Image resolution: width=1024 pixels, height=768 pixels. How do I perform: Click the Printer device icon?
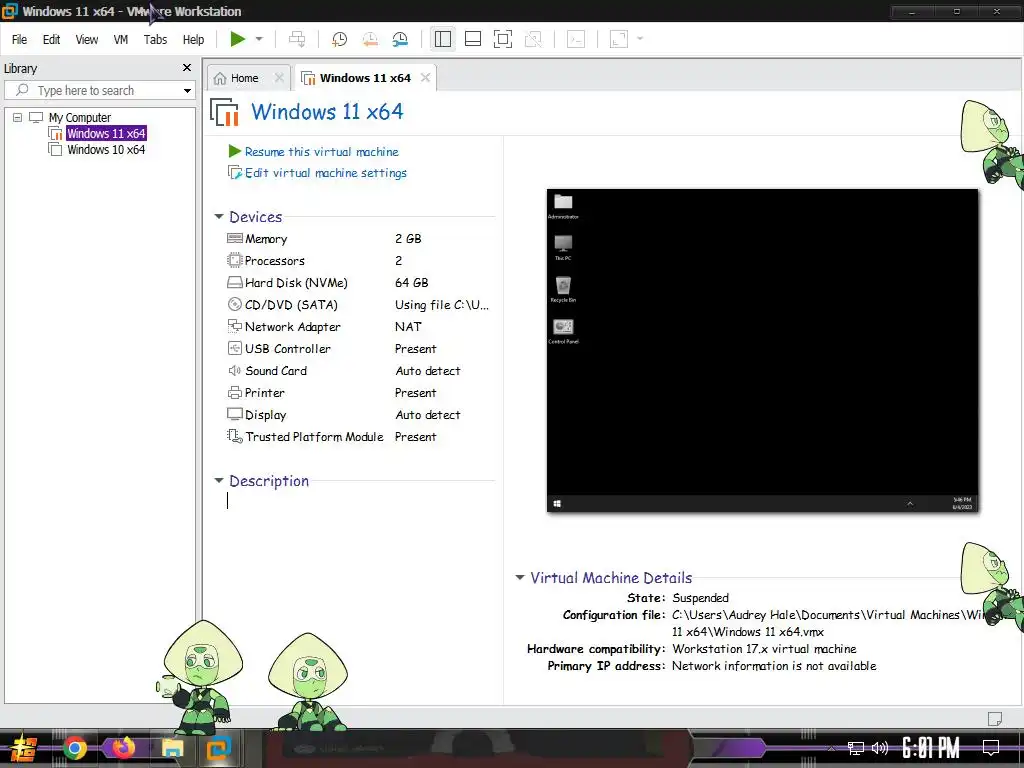coord(234,392)
